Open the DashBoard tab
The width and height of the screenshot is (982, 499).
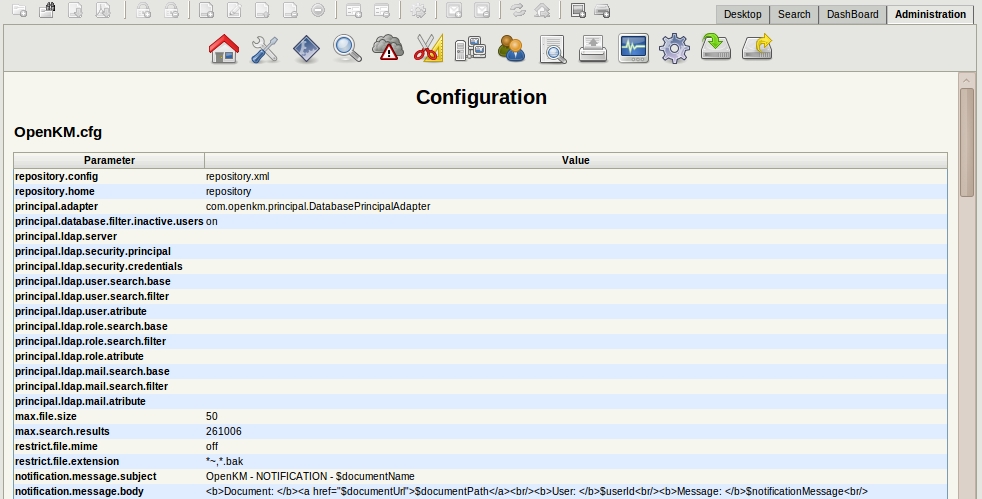pos(852,14)
